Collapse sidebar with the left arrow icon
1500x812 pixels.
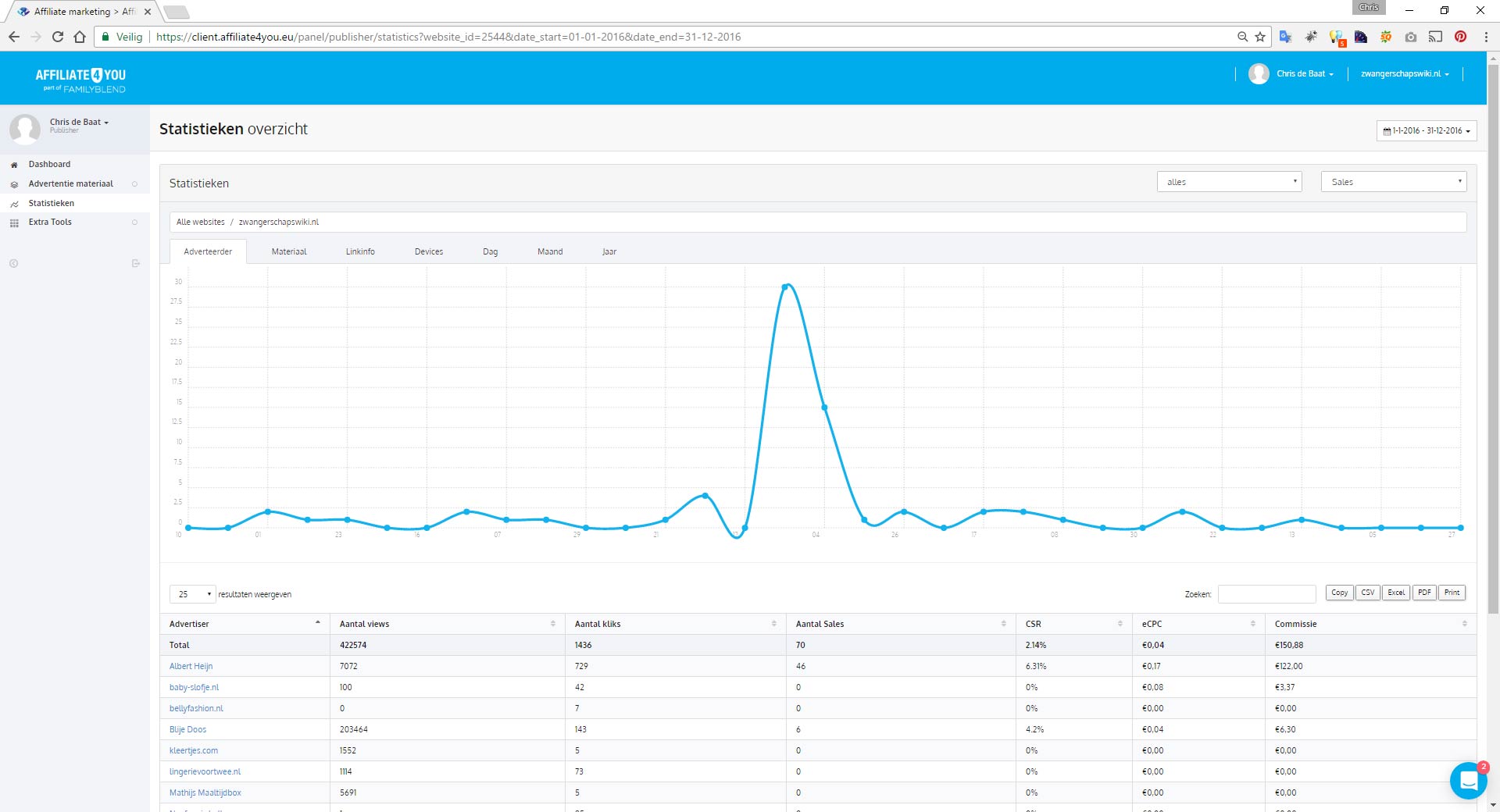[14, 264]
